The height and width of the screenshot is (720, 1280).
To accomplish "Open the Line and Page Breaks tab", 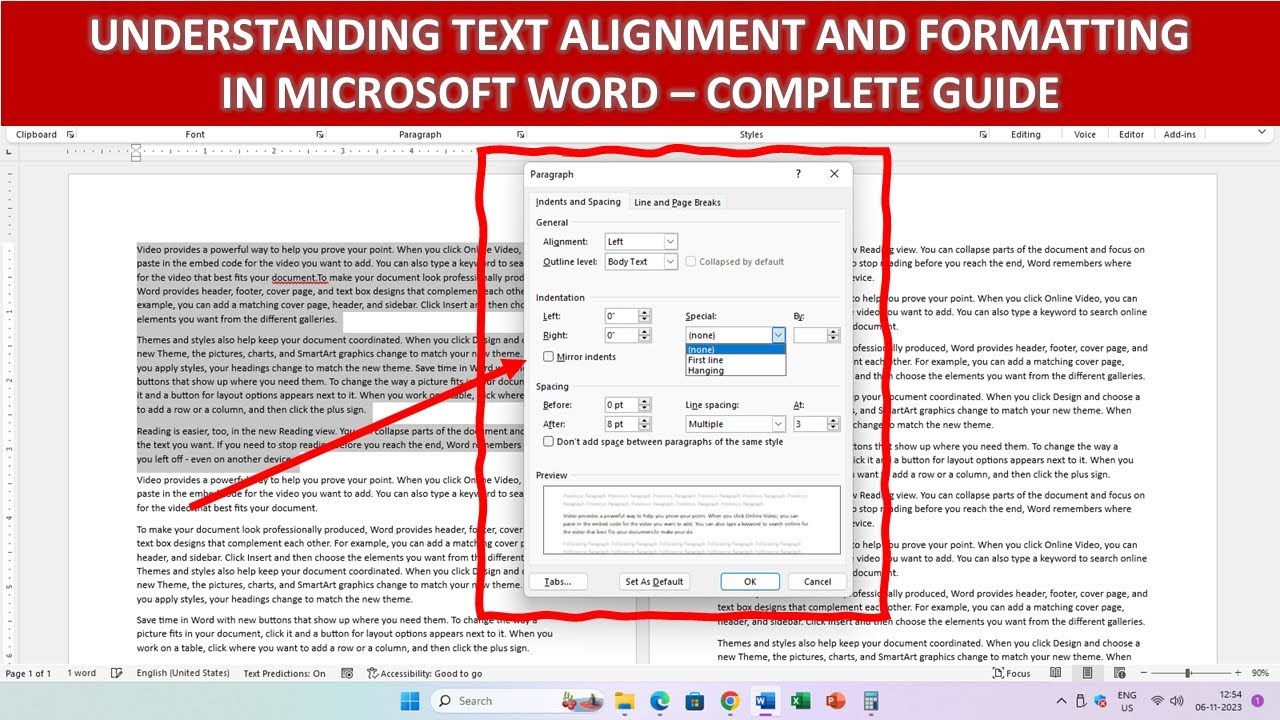I will tap(677, 202).
